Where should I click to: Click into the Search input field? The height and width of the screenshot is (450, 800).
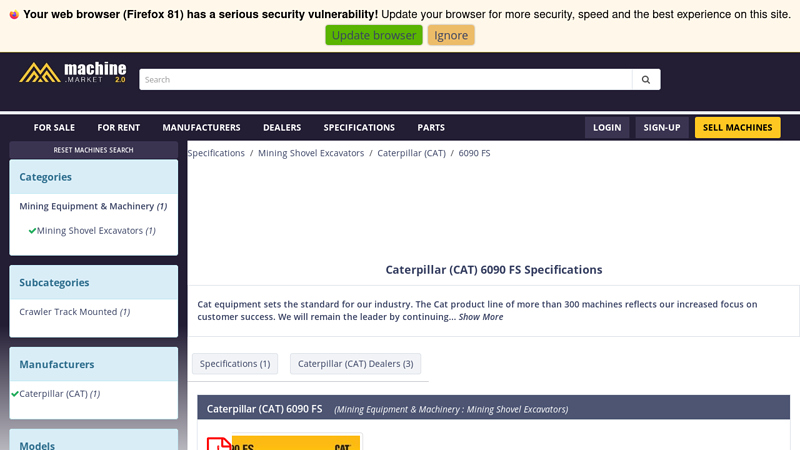coord(386,80)
